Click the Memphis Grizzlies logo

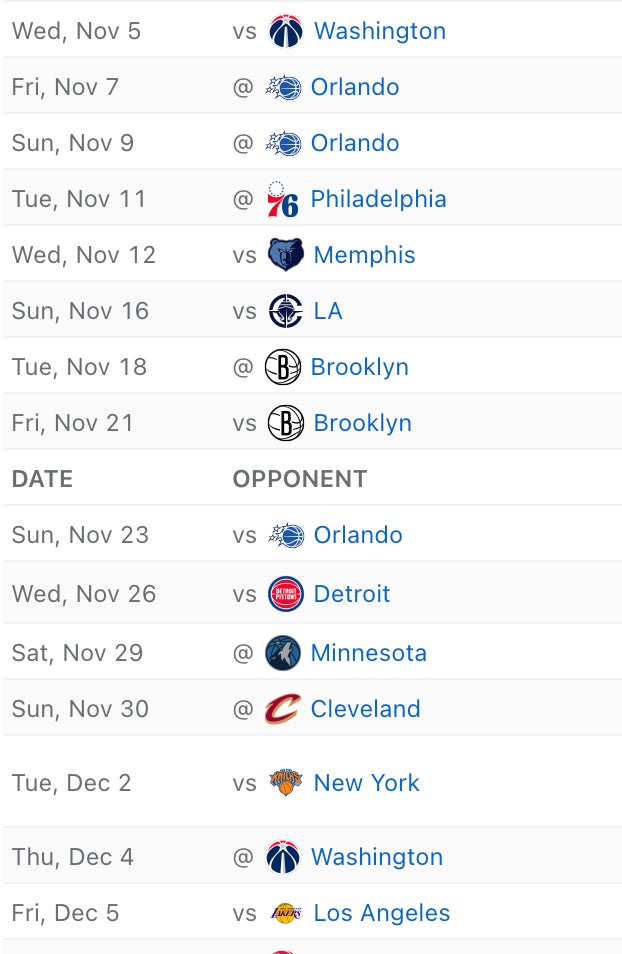pyautogui.click(x=286, y=255)
